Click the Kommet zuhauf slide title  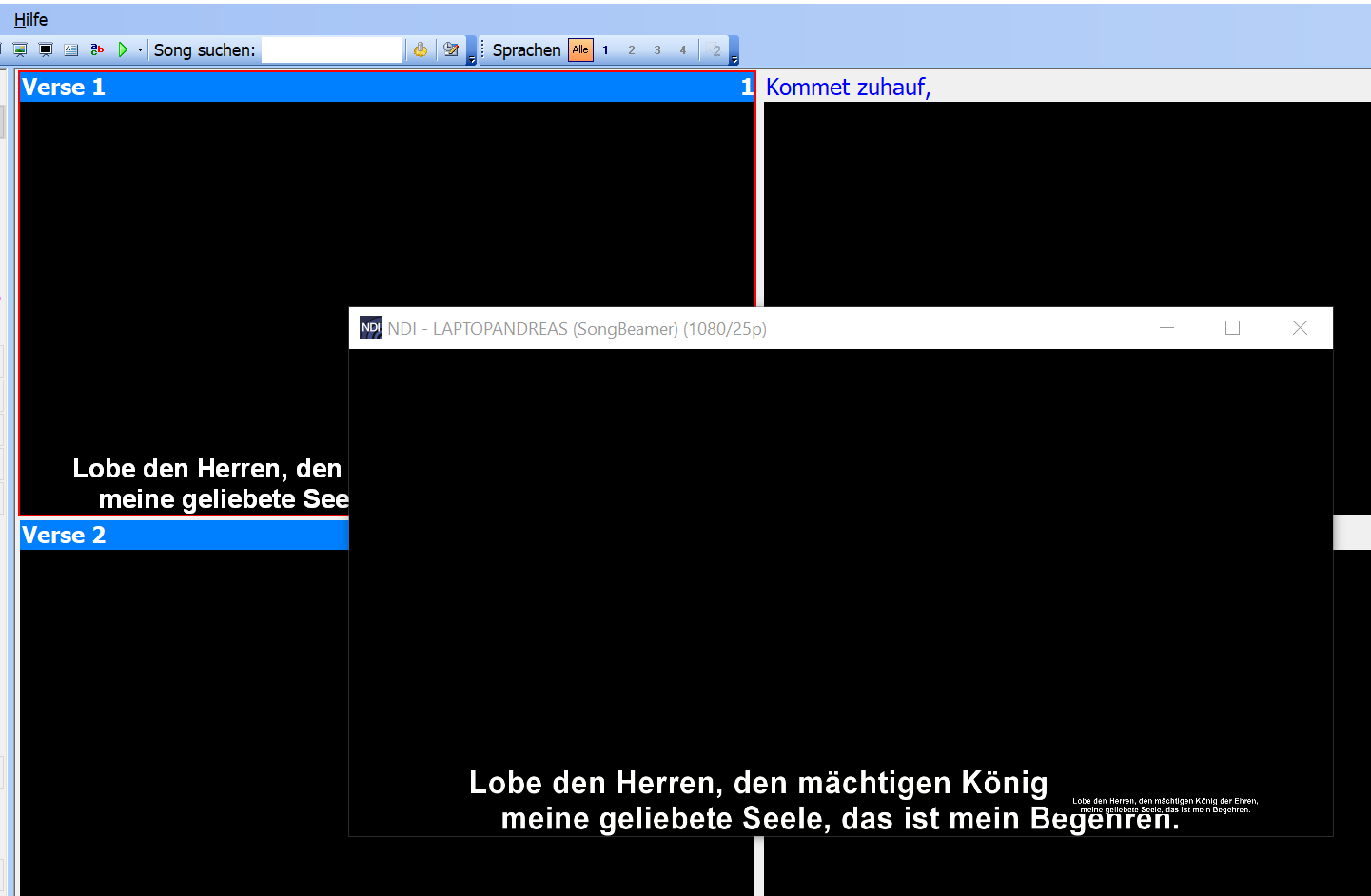point(848,88)
